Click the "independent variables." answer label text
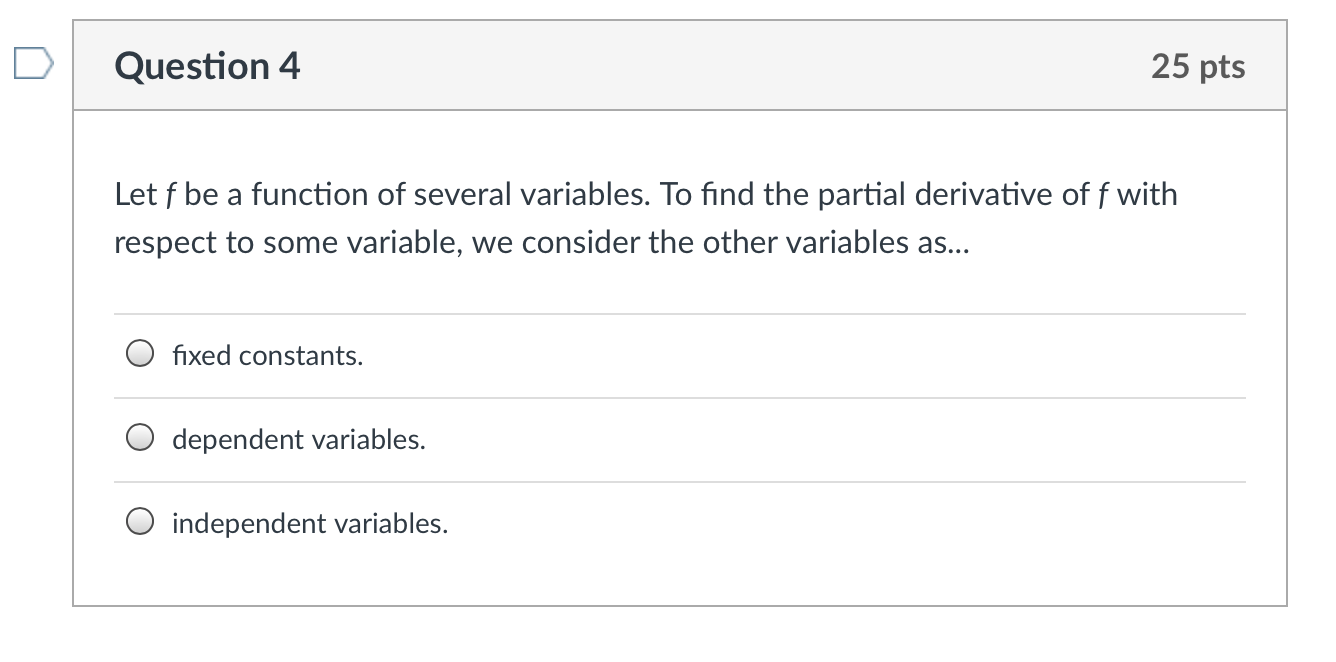 (310, 524)
